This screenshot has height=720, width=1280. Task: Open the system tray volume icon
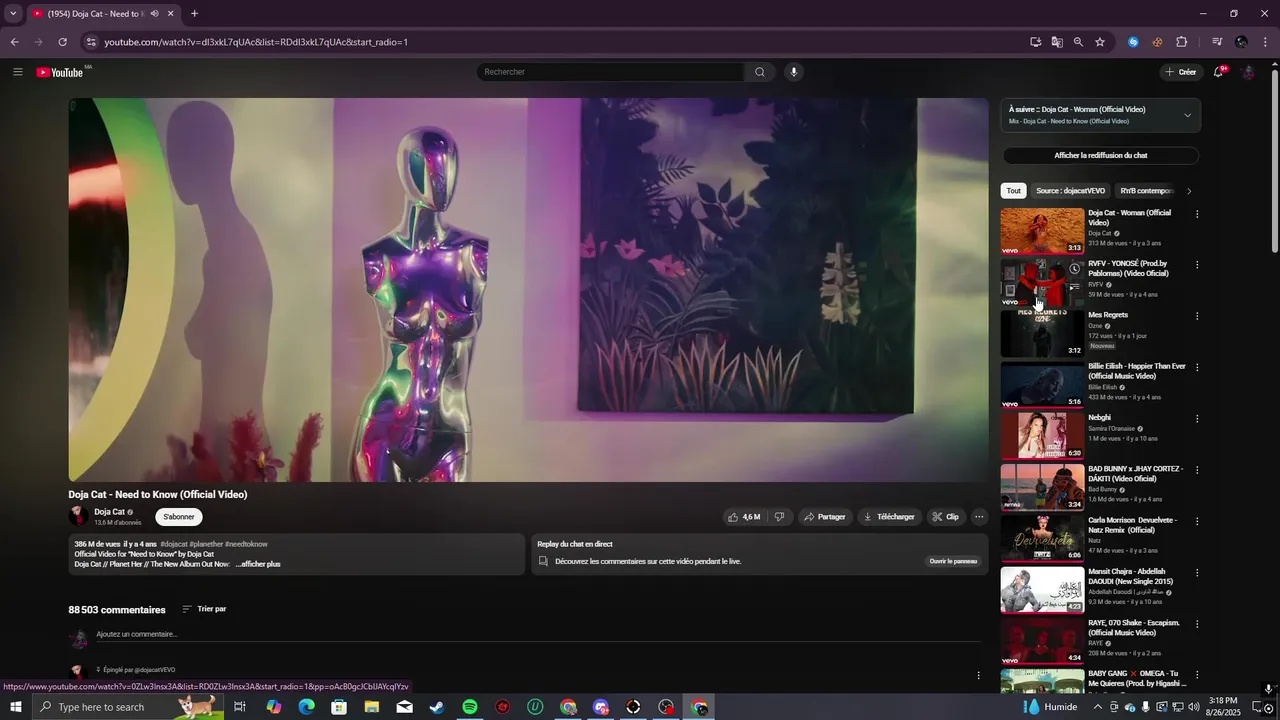1193,707
